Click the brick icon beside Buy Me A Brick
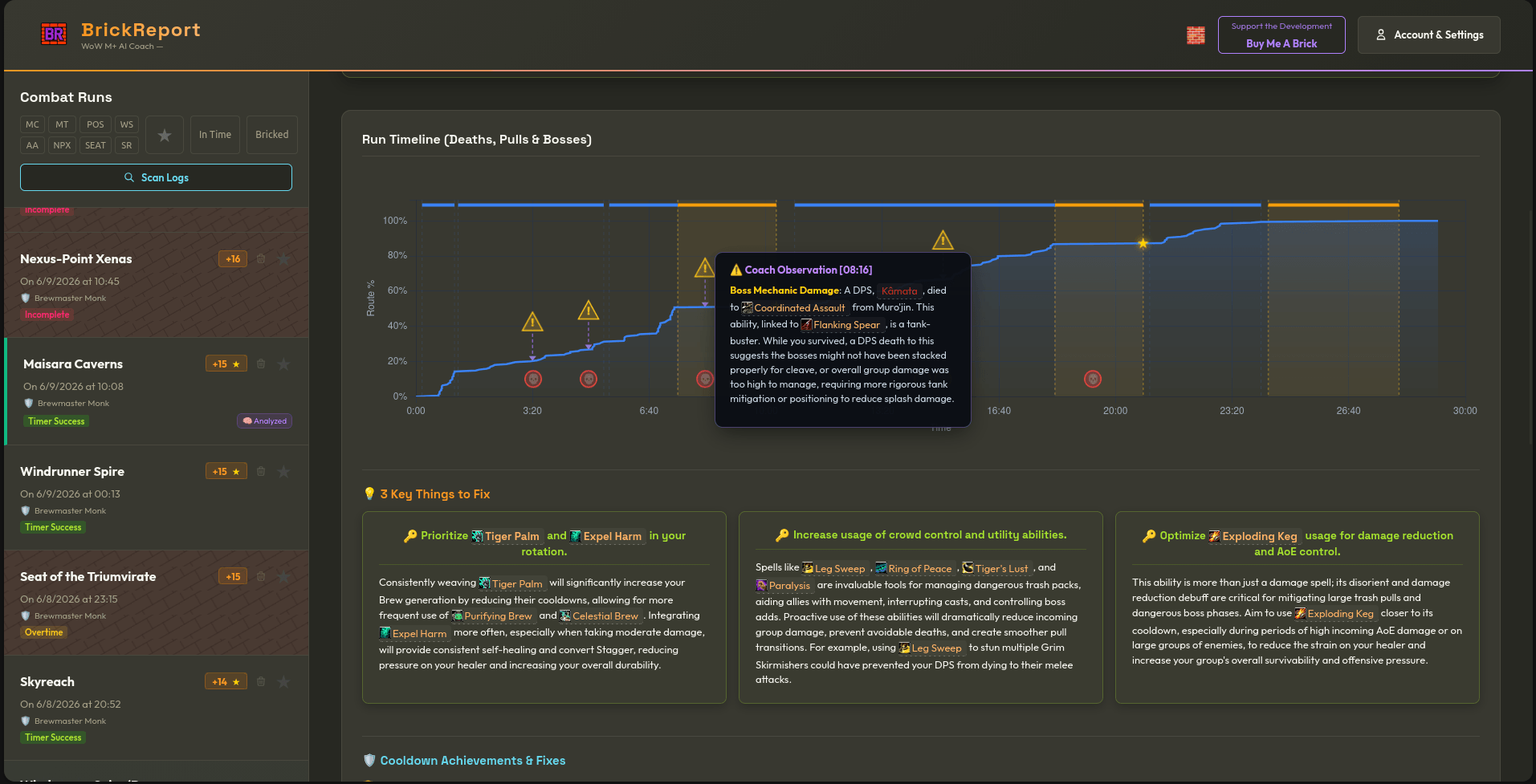Image resolution: width=1536 pixels, height=784 pixels. tap(1196, 35)
